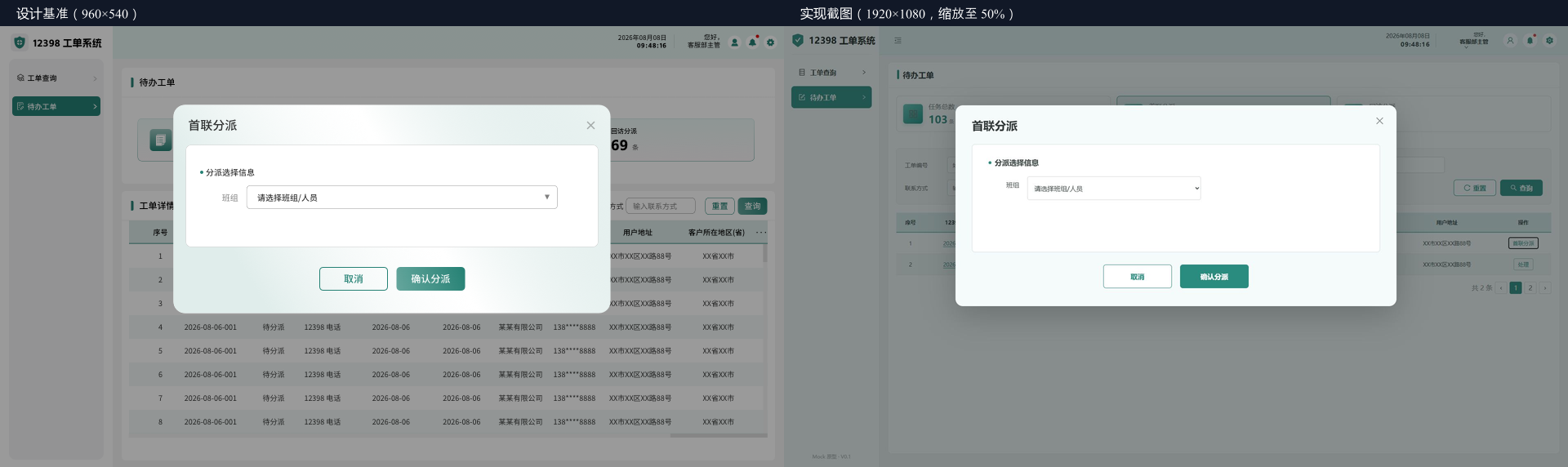
Task: Click the 操作 column header in the right implementation
Action: (1523, 222)
